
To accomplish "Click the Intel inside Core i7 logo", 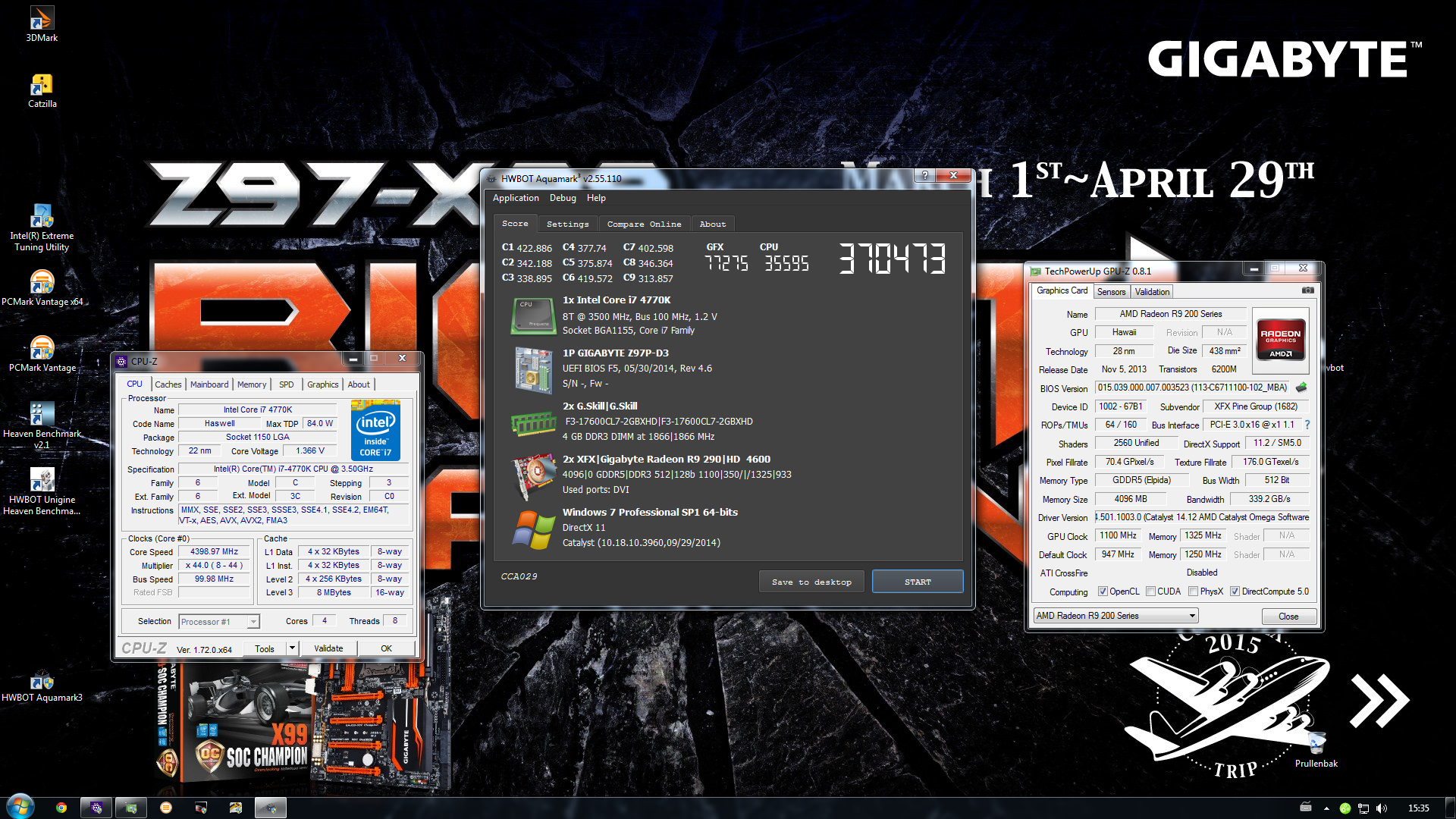I will click(375, 430).
